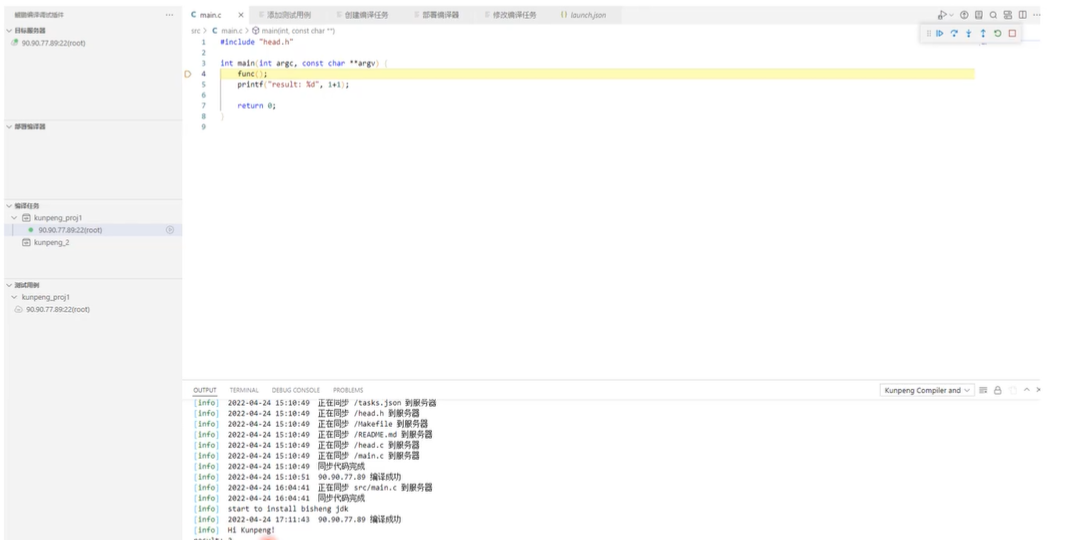Click the debug Continue button
This screenshot has height=540, width=1078.
tap(939, 33)
